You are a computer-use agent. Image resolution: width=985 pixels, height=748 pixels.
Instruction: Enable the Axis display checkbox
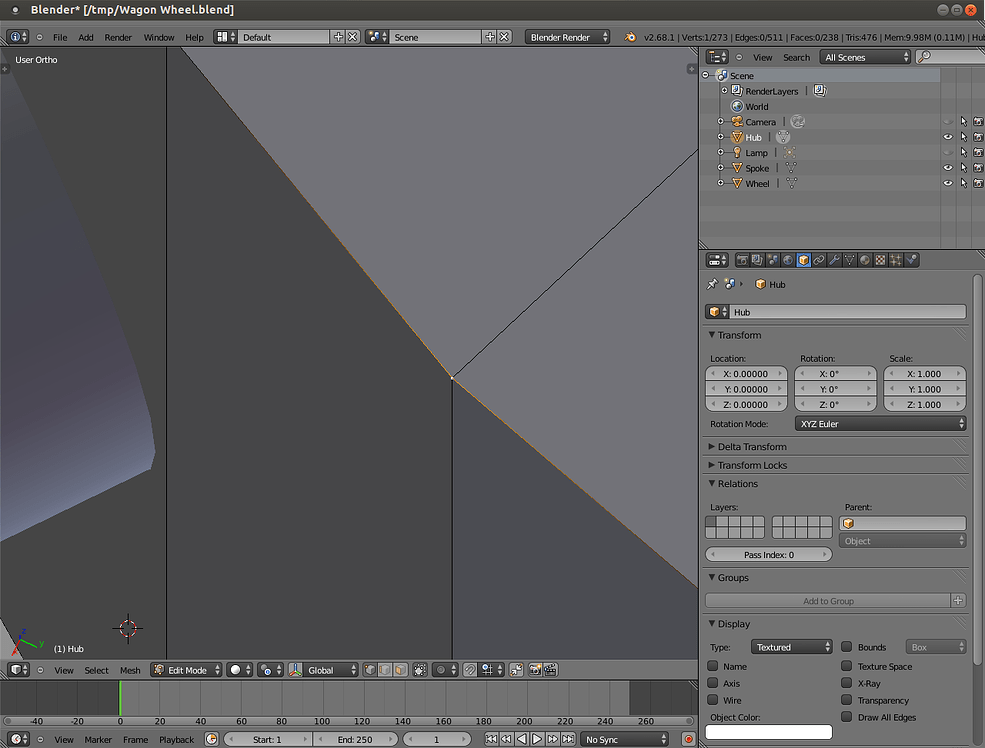point(713,683)
